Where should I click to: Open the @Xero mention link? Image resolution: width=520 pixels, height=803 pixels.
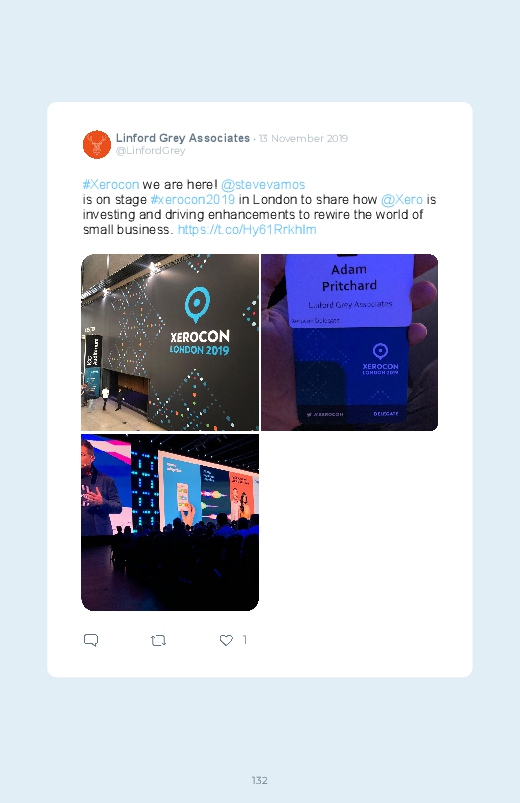tap(402, 199)
